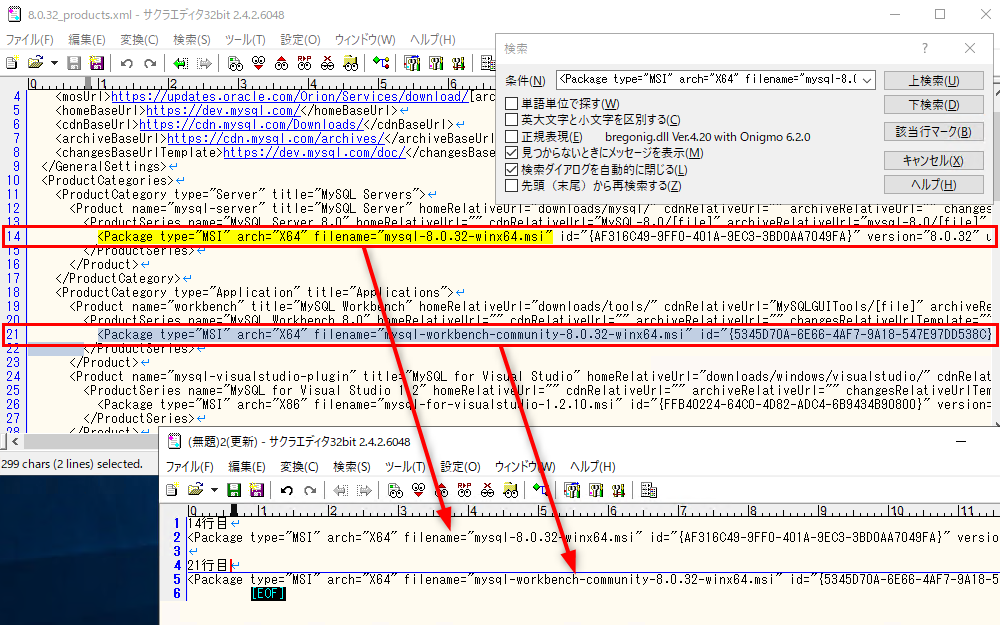The height and width of the screenshot is (625, 1000).
Task: Open Grep icon in (無題)2 toolbar
Action: (510, 490)
